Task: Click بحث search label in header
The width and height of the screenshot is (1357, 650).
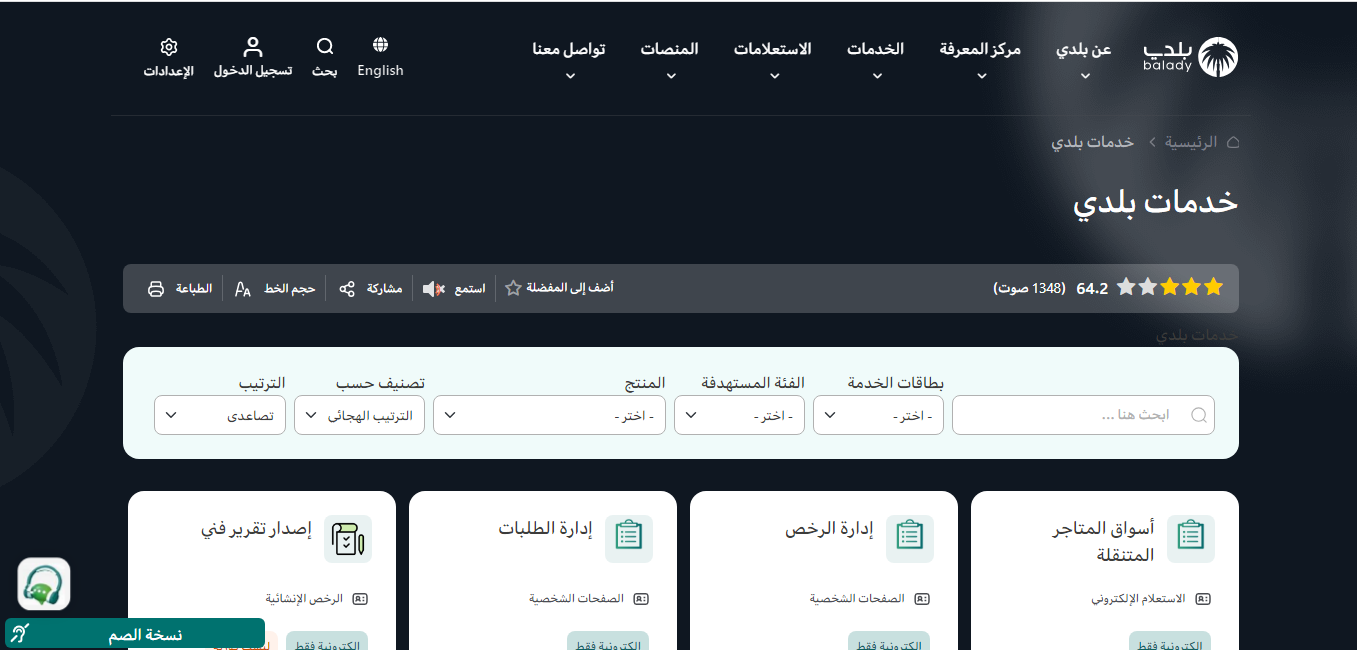Action: pos(324,71)
